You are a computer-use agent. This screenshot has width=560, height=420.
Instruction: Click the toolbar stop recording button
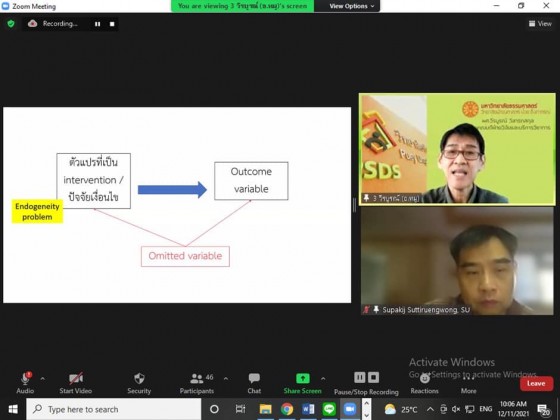374,377
